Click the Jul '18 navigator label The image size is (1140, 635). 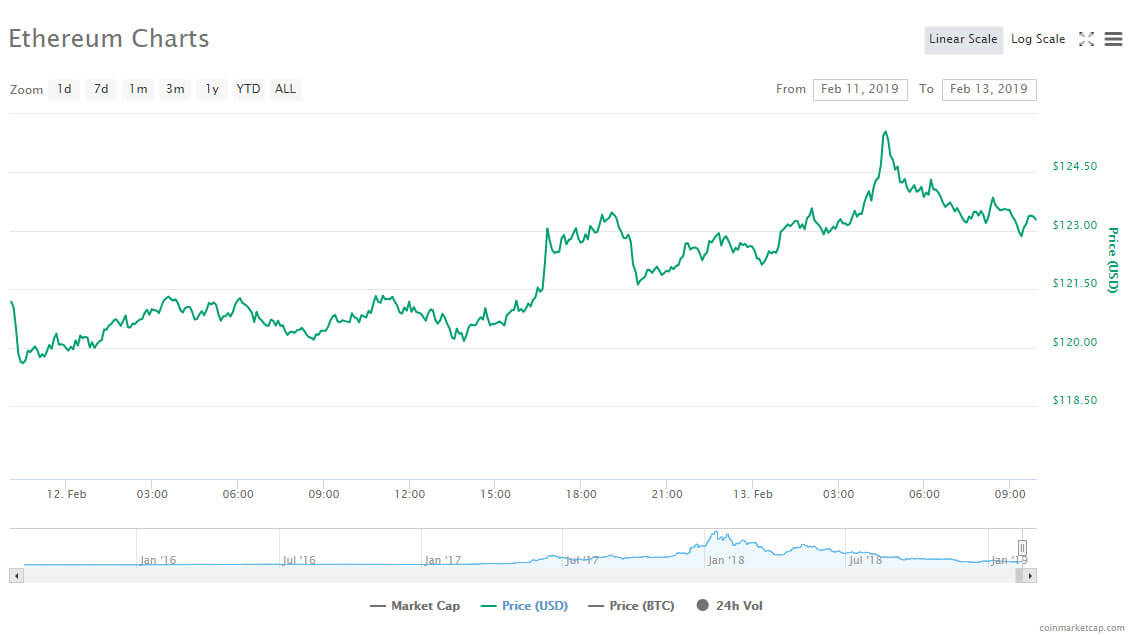(x=865, y=561)
